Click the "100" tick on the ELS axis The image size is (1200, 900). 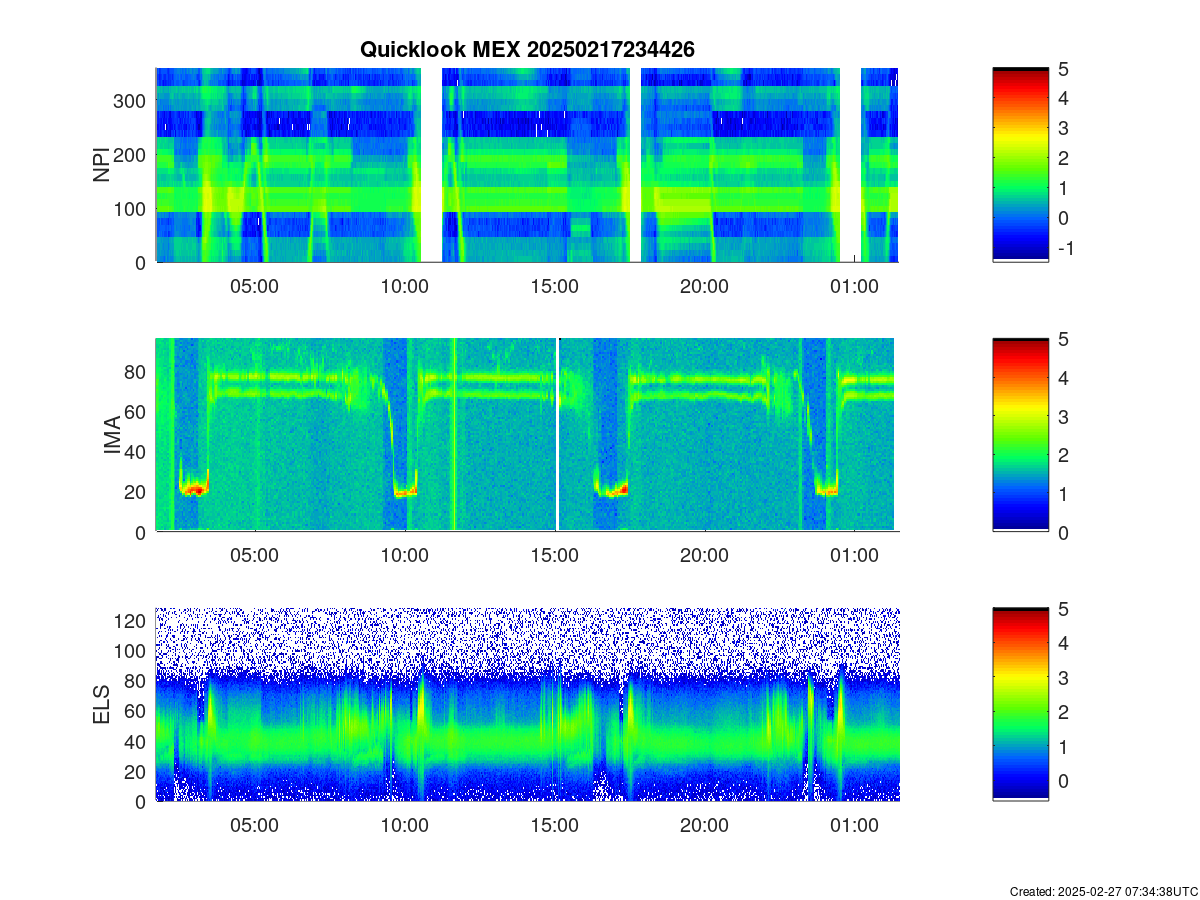[x=131, y=651]
